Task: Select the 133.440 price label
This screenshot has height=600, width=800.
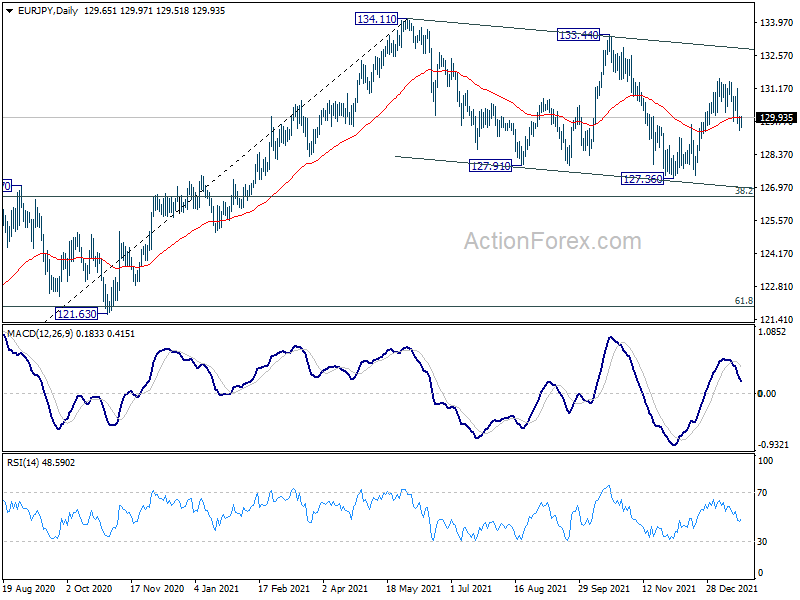Action: point(578,35)
